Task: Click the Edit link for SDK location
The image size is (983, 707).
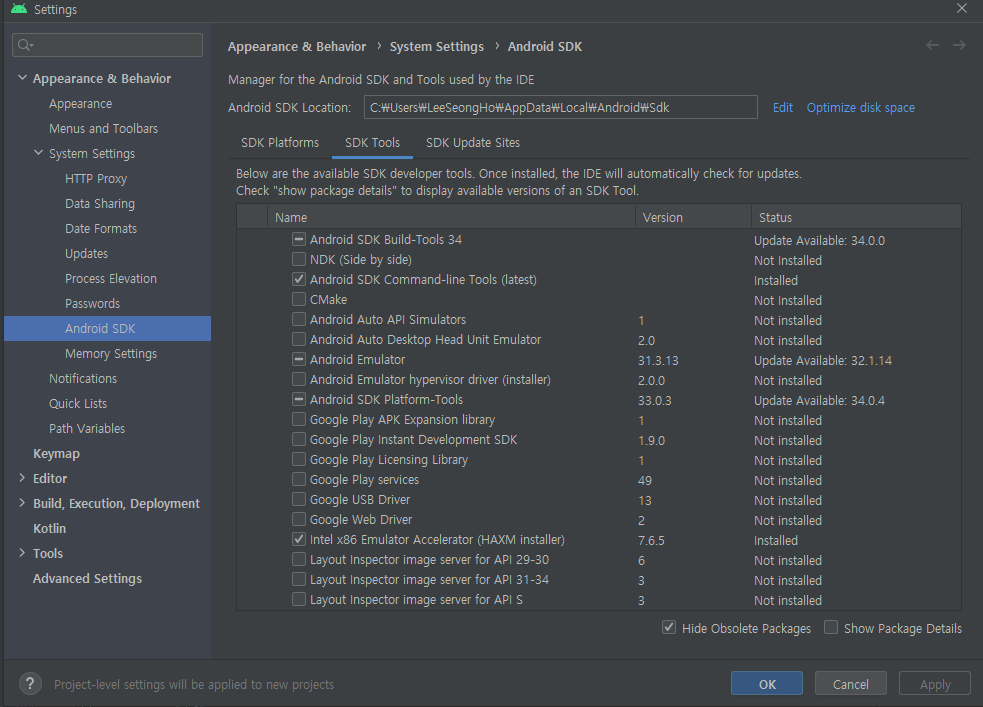Action: point(782,108)
